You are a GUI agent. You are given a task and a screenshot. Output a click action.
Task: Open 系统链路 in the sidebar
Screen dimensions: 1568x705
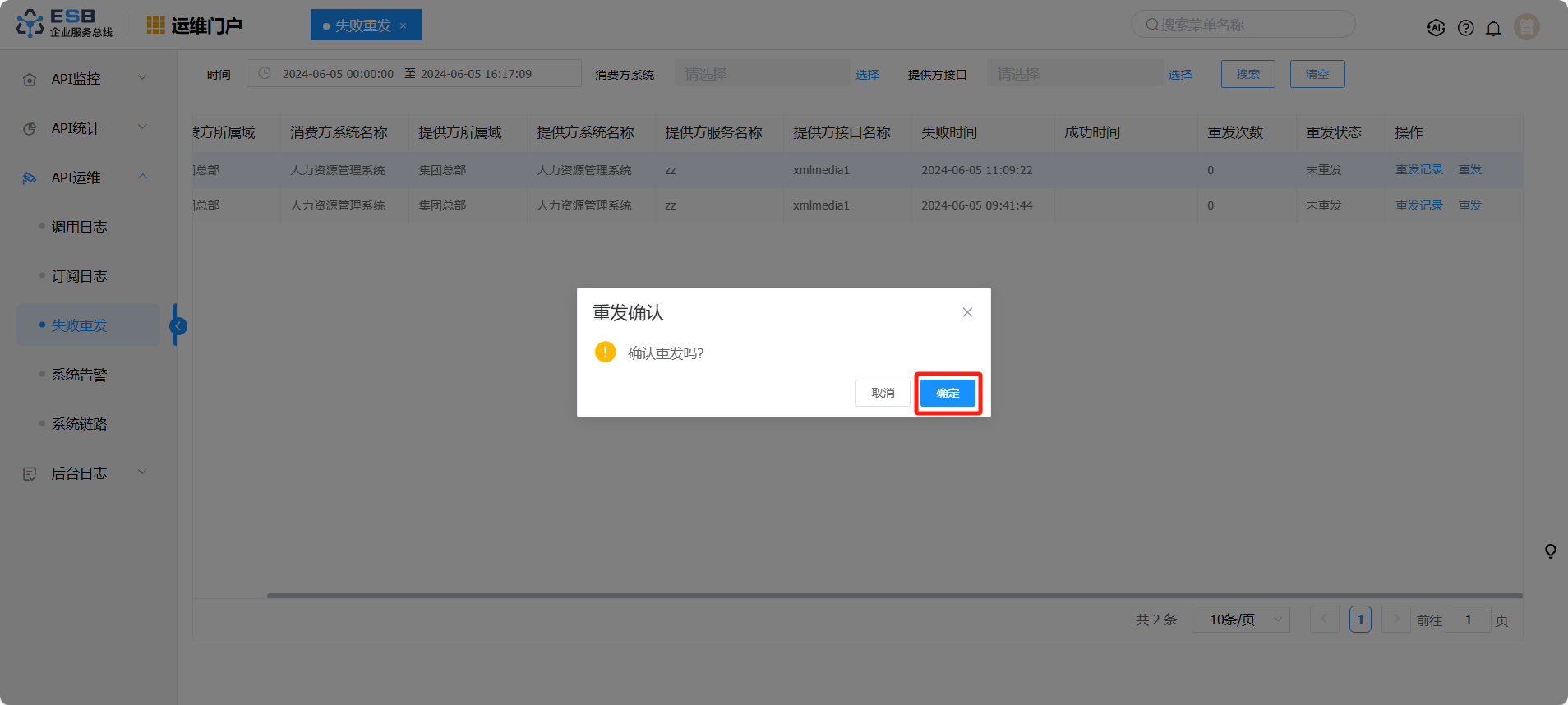80,424
